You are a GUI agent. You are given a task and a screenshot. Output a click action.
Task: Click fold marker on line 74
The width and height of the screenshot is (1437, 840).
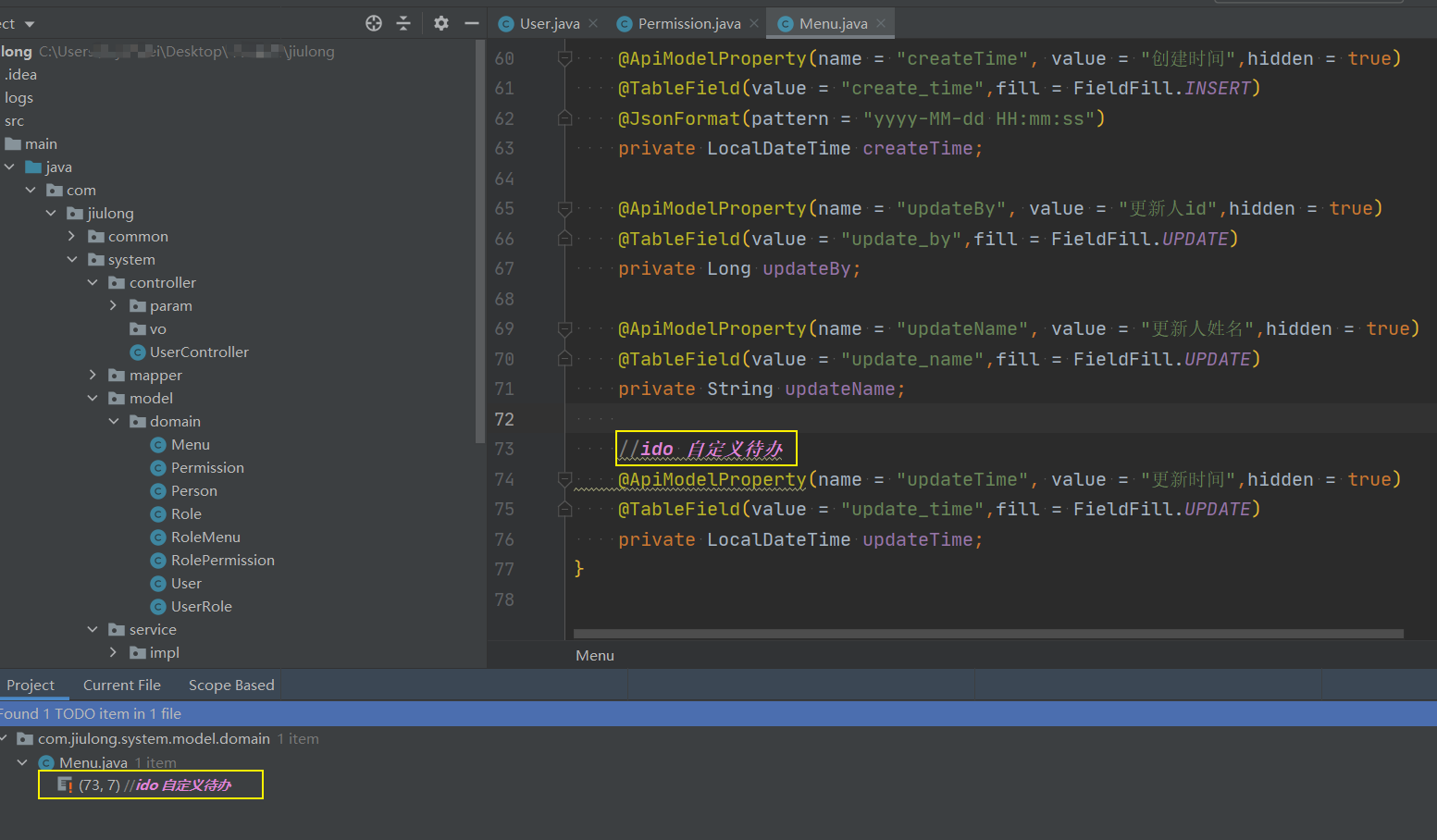pos(564,479)
